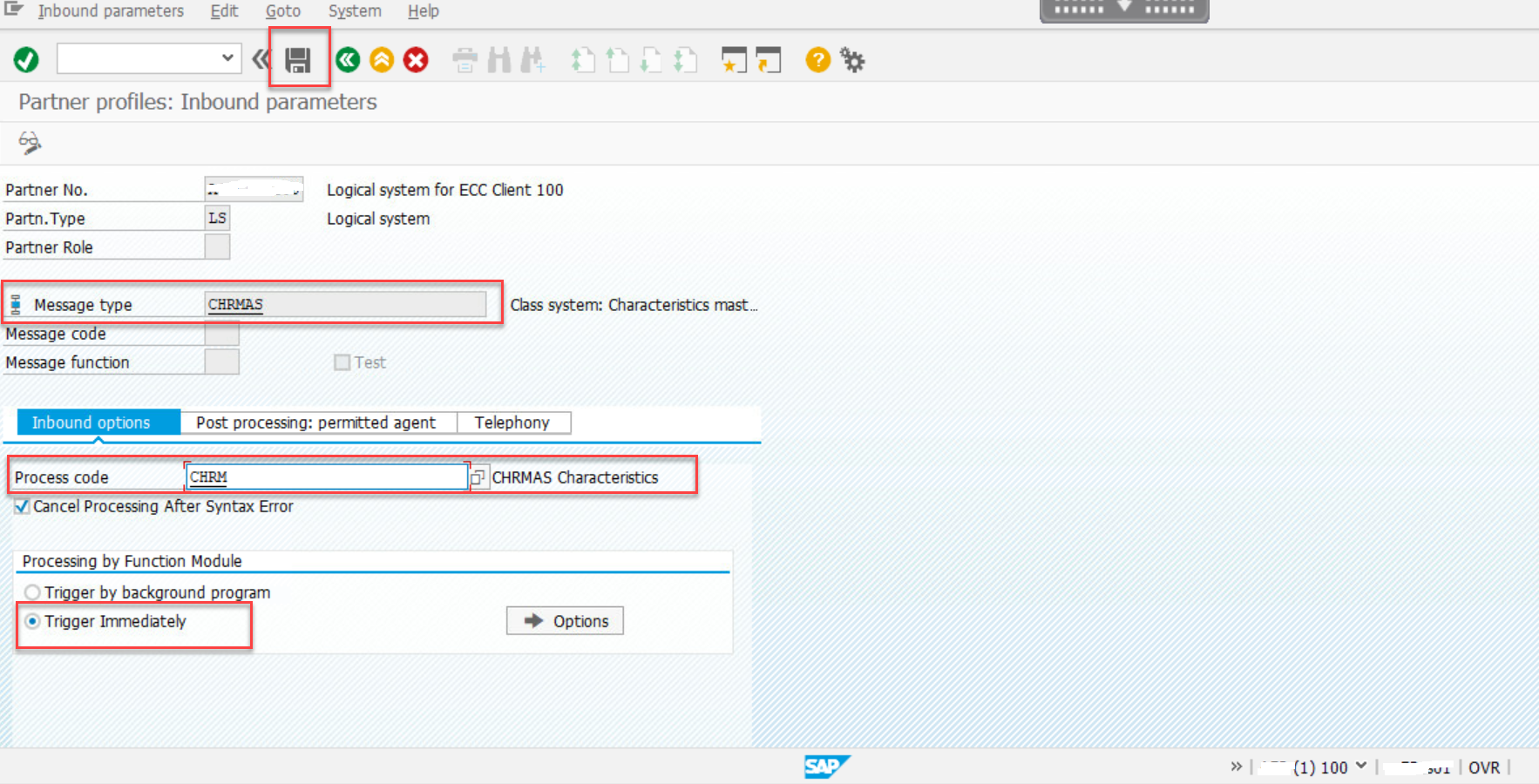This screenshot has width=1539, height=784.
Task: Open the transaction command field dropdown
Action: pos(227,58)
